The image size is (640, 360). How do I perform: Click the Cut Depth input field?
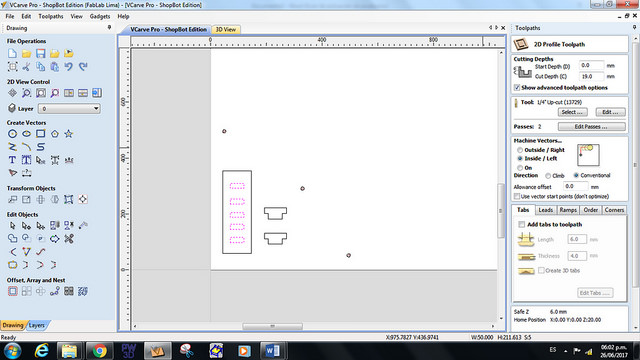coord(591,76)
